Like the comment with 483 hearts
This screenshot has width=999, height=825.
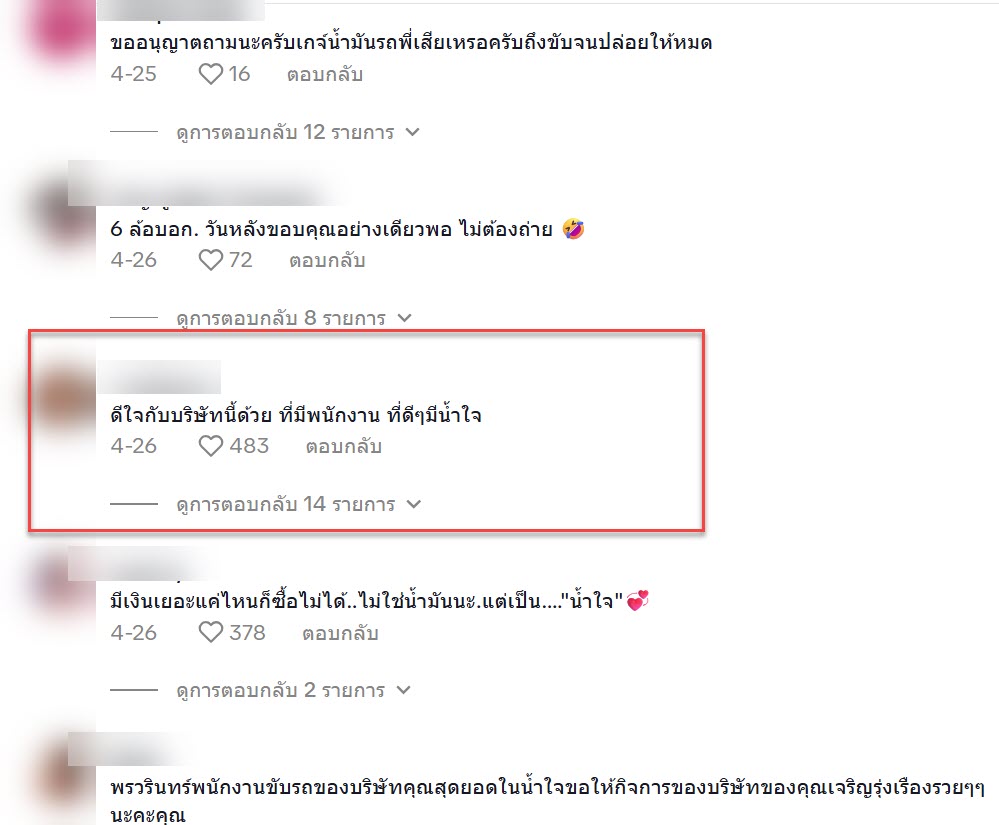[x=211, y=446]
